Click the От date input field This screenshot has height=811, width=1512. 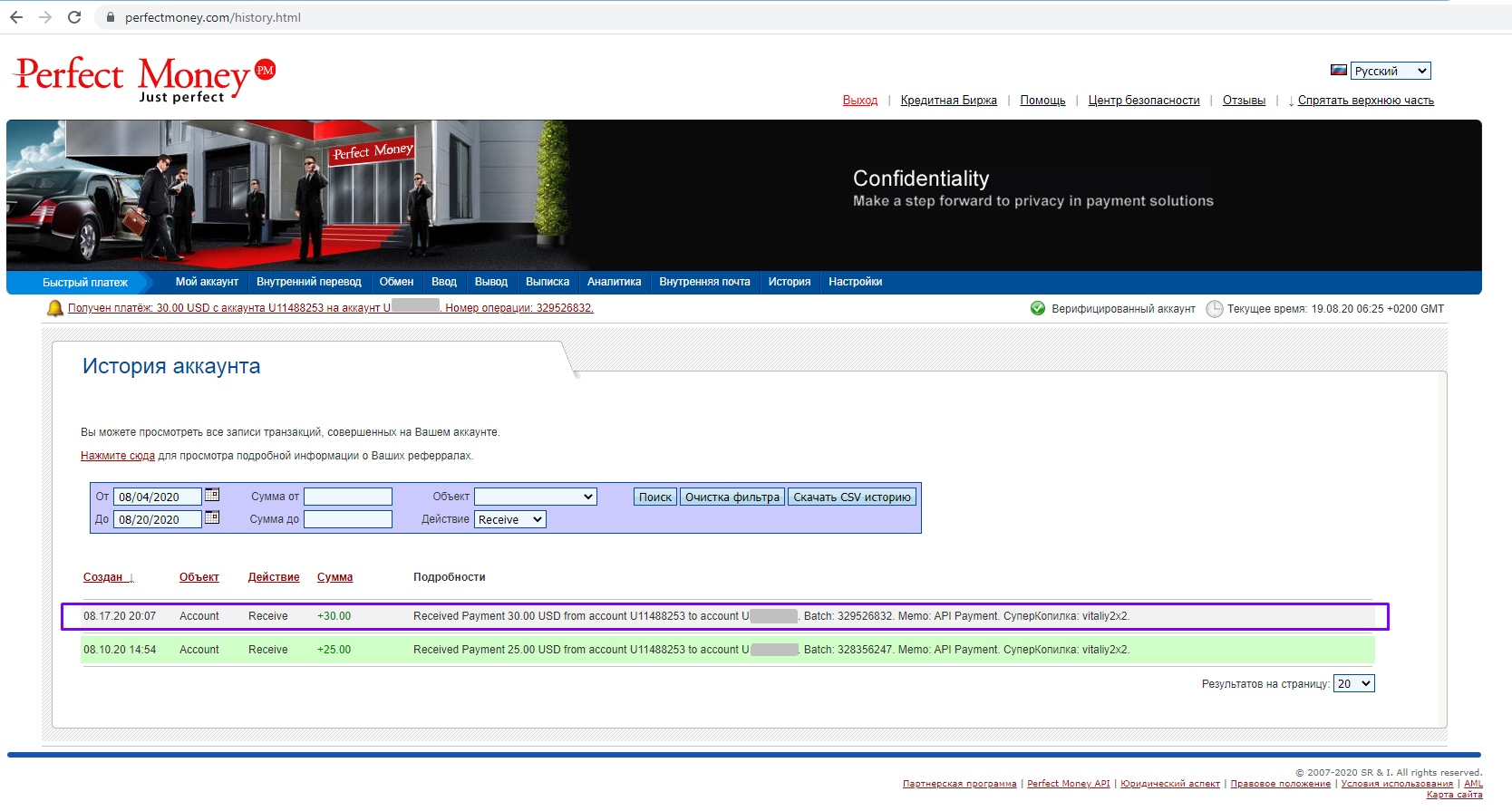click(157, 497)
